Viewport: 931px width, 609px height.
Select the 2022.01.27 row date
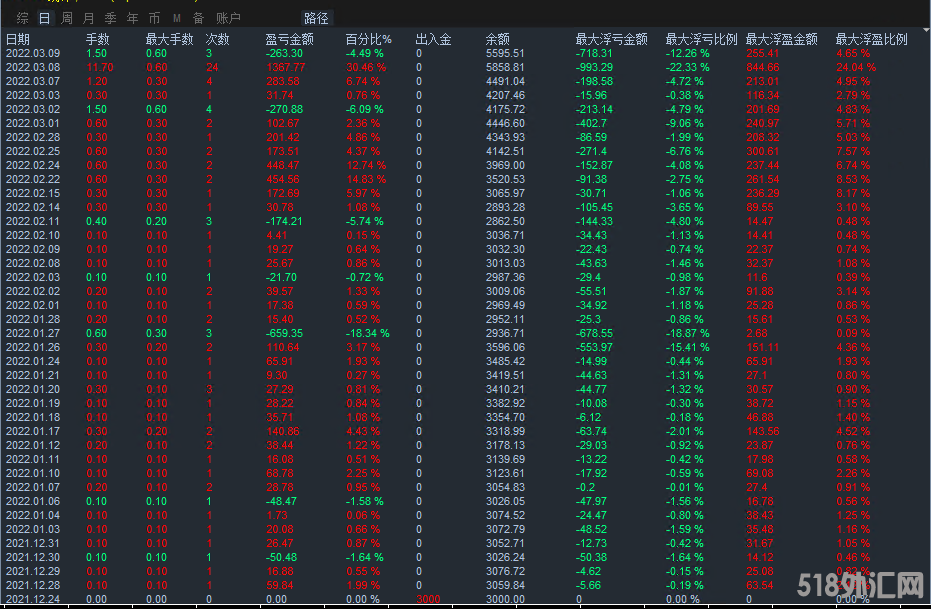33,333
